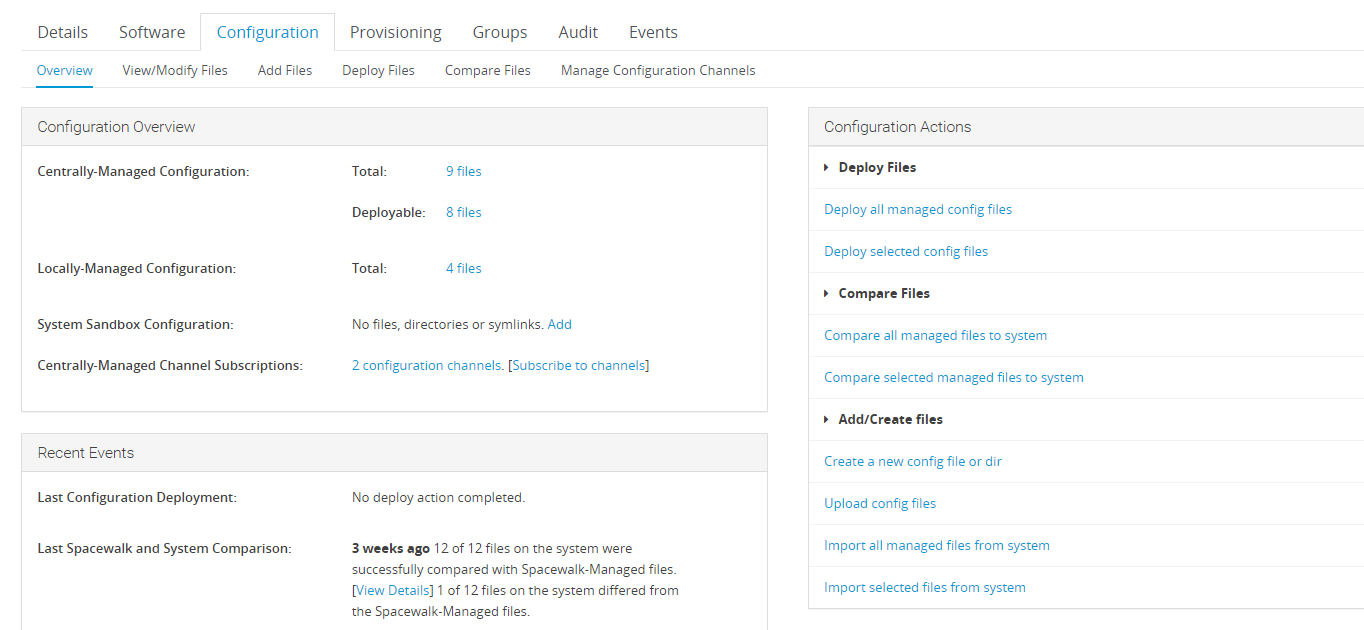Viewport: 1364px width, 630px height.
Task: Open the View/Modify Files subtab
Action: (174, 70)
